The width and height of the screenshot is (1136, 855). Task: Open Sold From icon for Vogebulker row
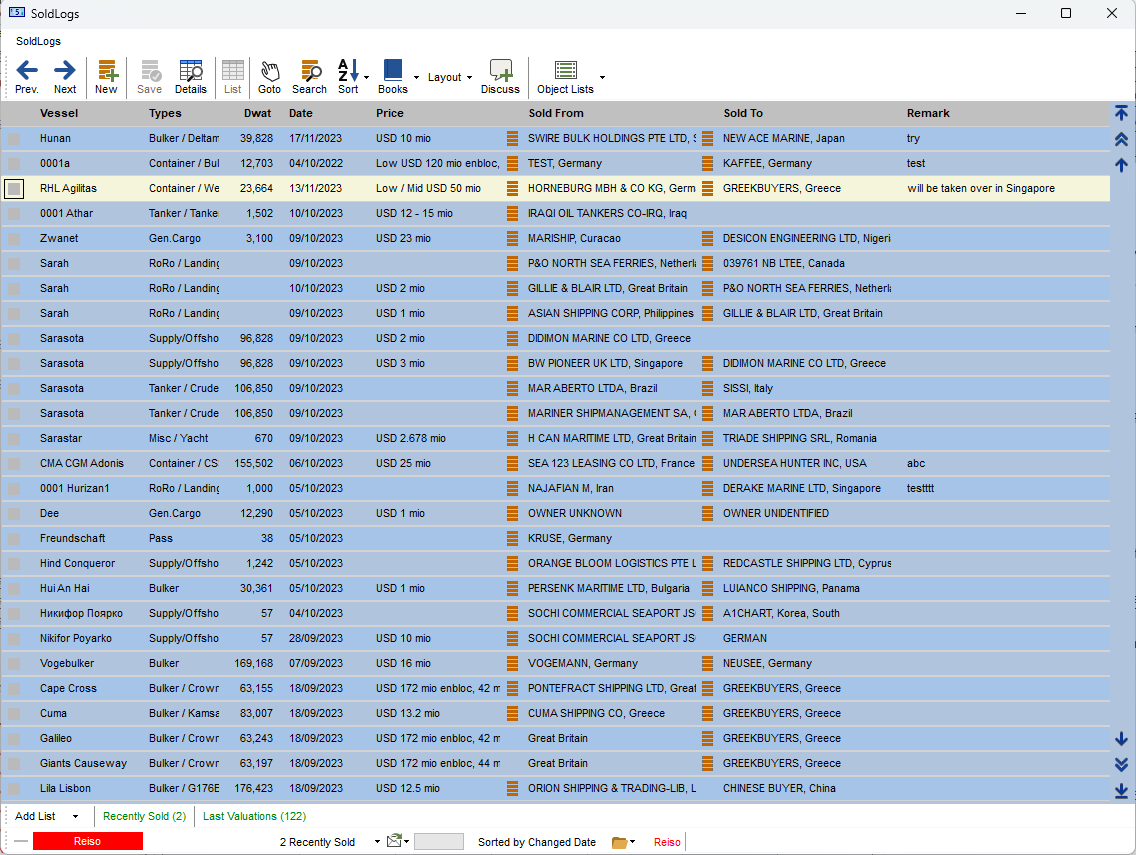click(512, 664)
